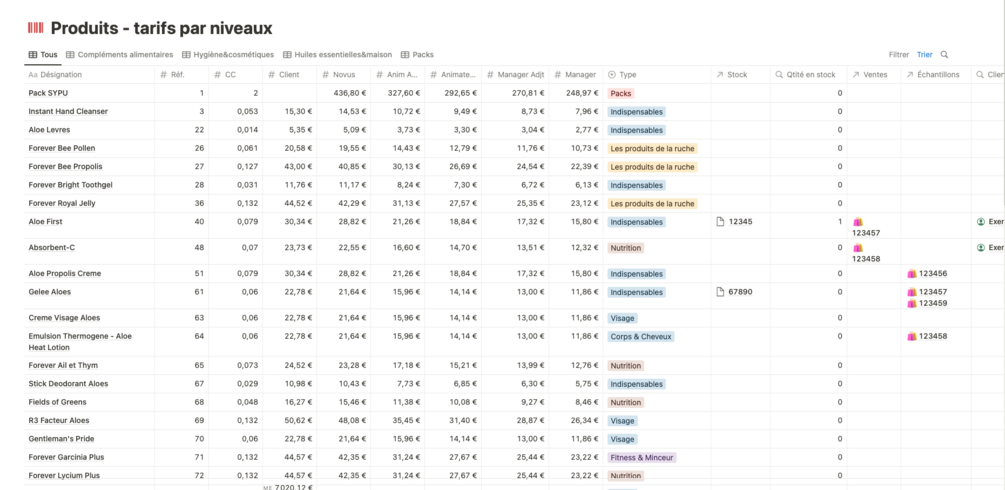
Task: Click the arrow icon in the Stock column header
Action: pyautogui.click(x=719, y=75)
